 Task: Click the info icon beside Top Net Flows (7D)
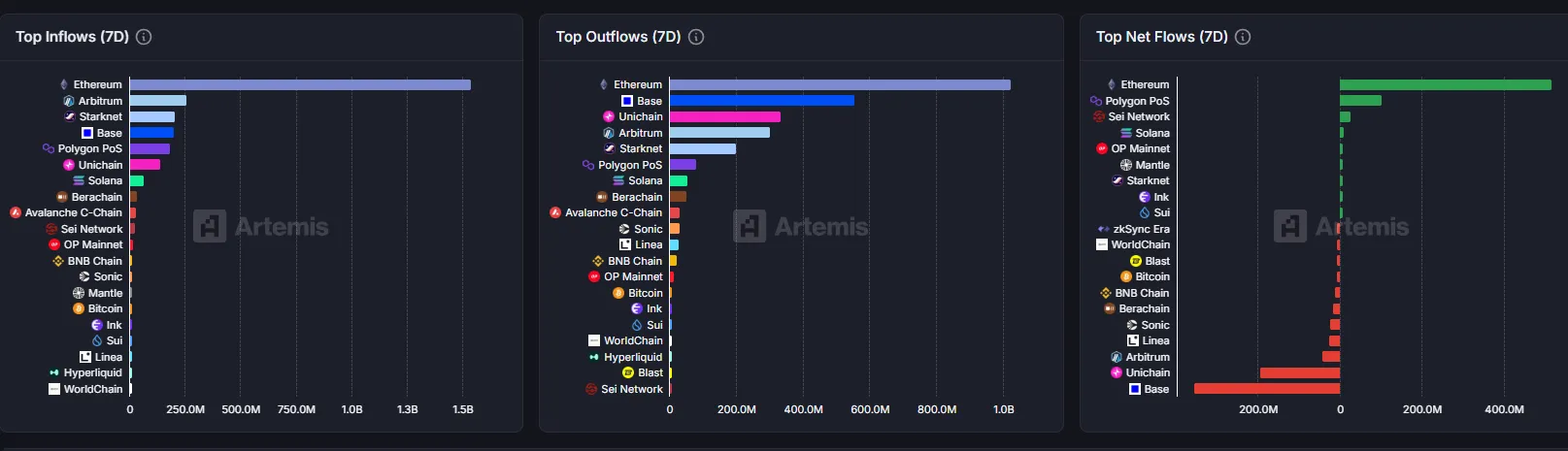1243,37
